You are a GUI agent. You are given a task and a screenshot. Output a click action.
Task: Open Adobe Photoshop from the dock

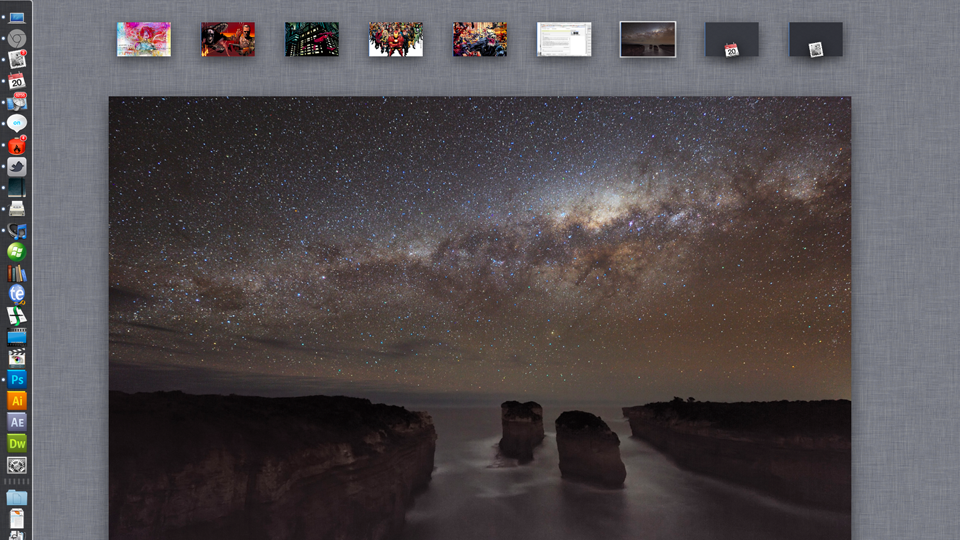tap(17, 380)
